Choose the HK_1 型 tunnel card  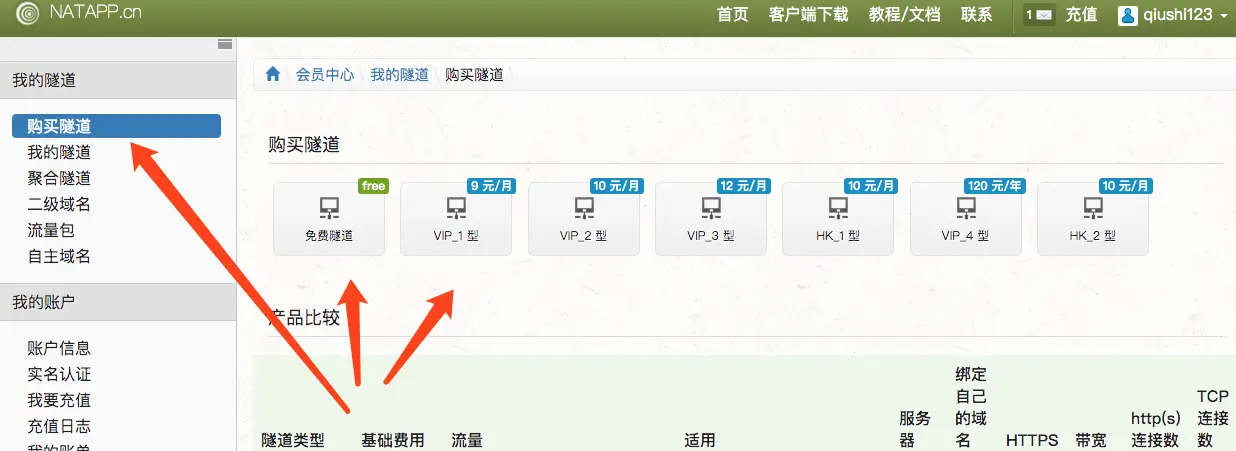coord(838,219)
